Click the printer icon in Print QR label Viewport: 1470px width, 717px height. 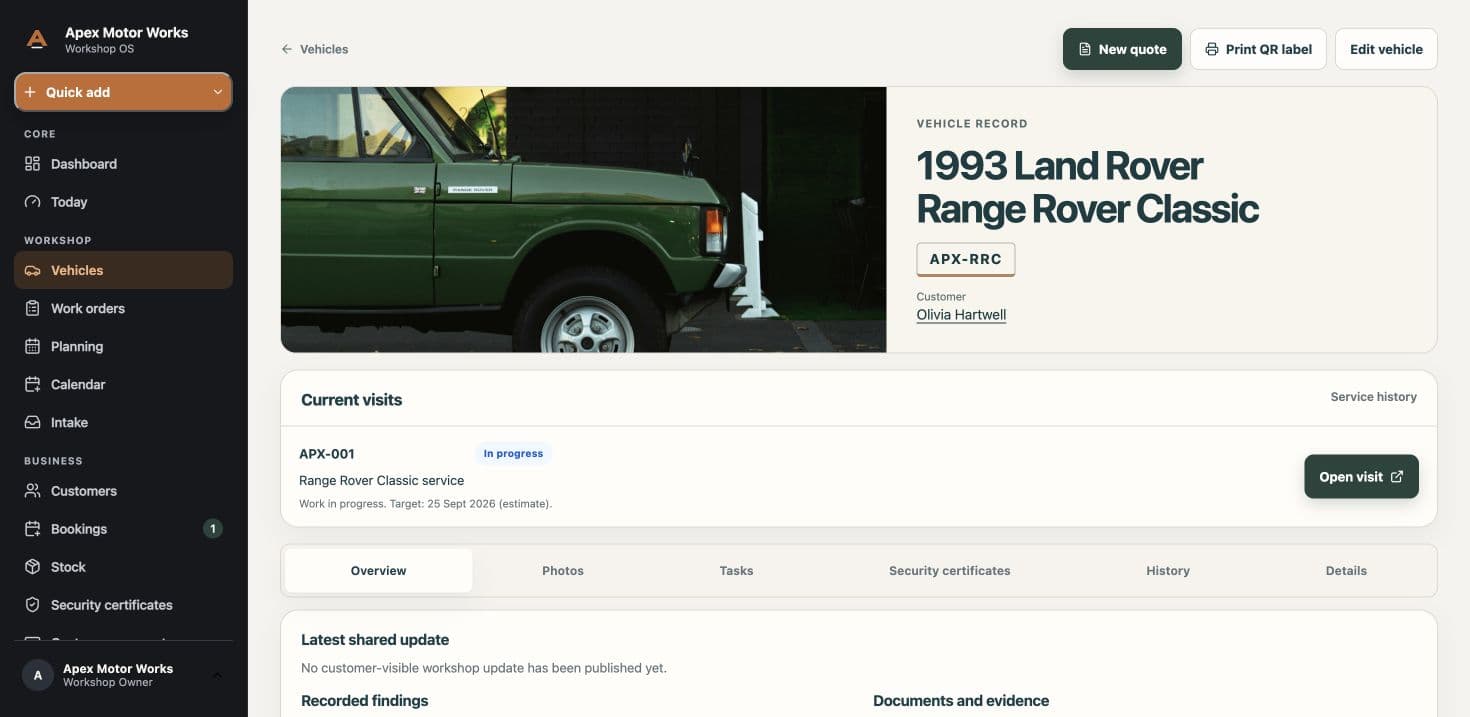coord(1212,49)
